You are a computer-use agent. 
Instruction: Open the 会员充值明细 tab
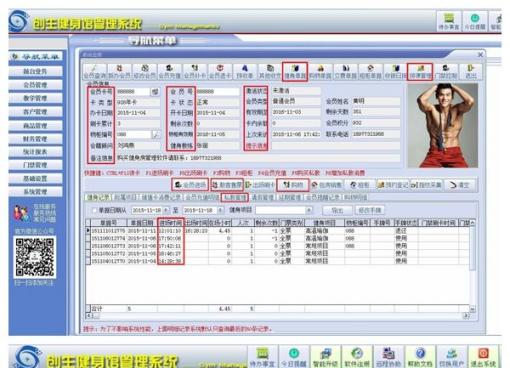click(202, 197)
